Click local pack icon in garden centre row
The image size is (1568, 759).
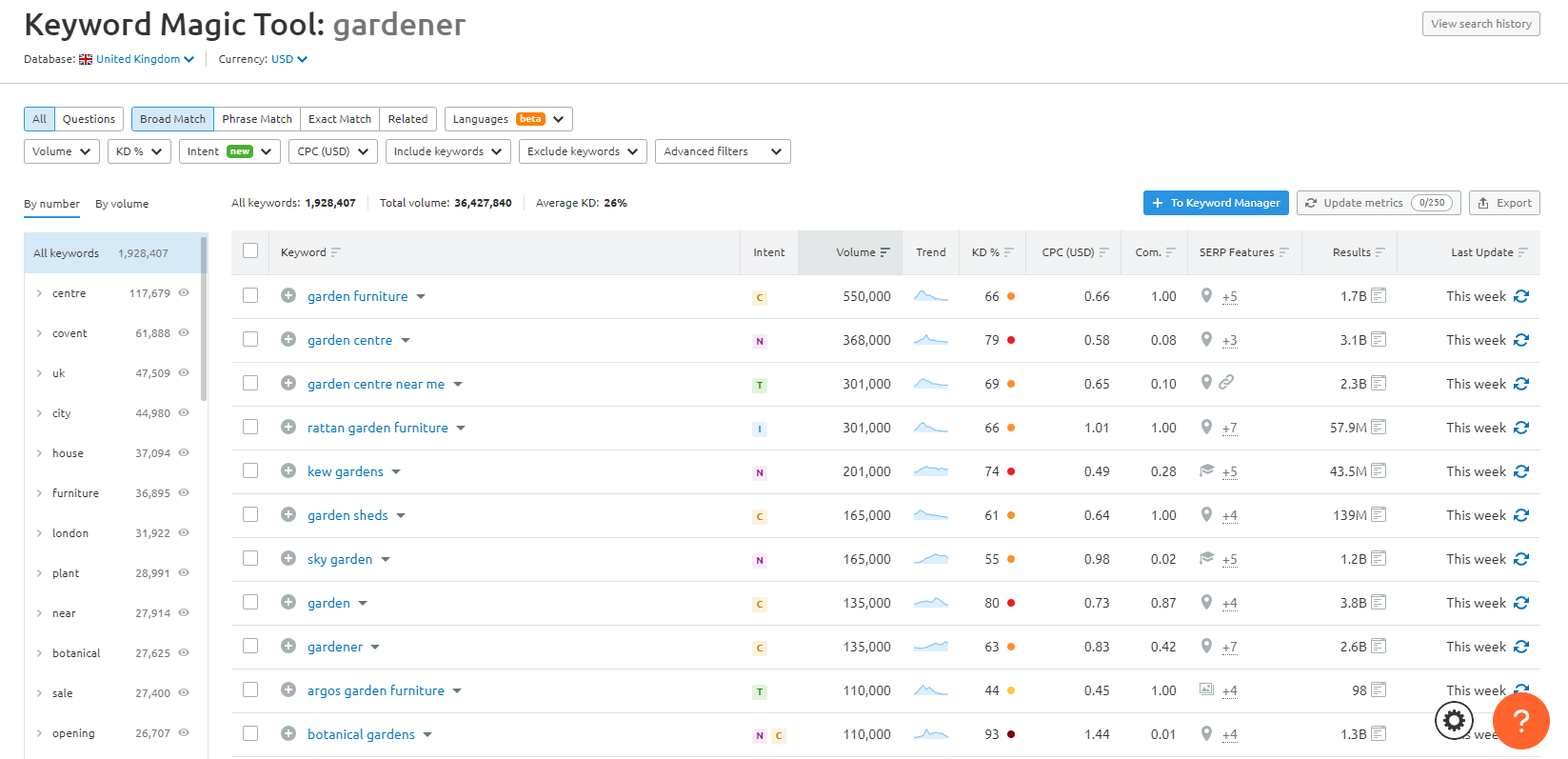point(1206,339)
